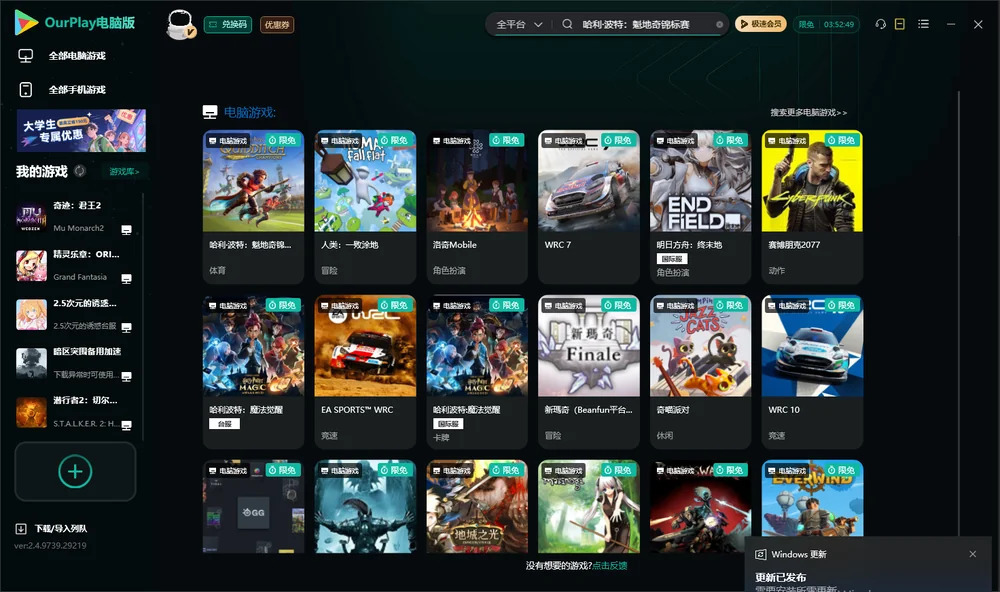Open the 游戏库> link
This screenshot has width=1000, height=592.
tap(124, 172)
